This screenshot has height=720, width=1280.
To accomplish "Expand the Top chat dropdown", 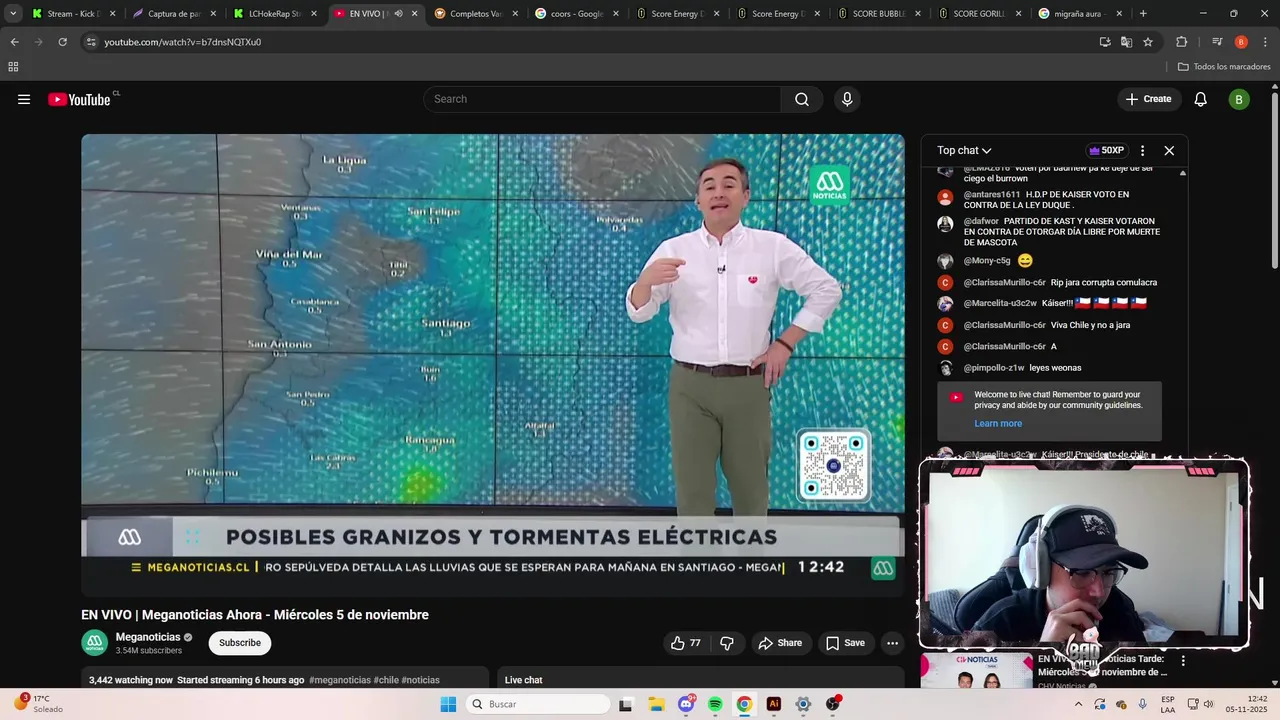I will tap(964, 151).
